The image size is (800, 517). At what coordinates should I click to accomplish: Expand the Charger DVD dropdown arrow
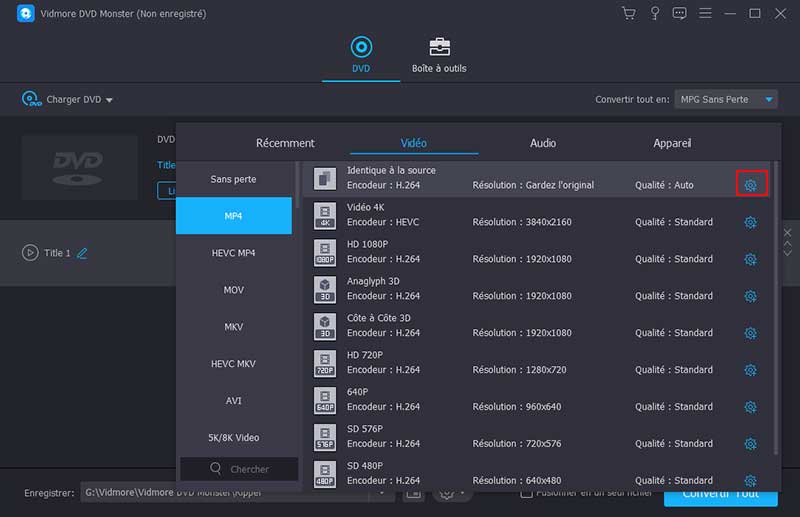coord(109,100)
